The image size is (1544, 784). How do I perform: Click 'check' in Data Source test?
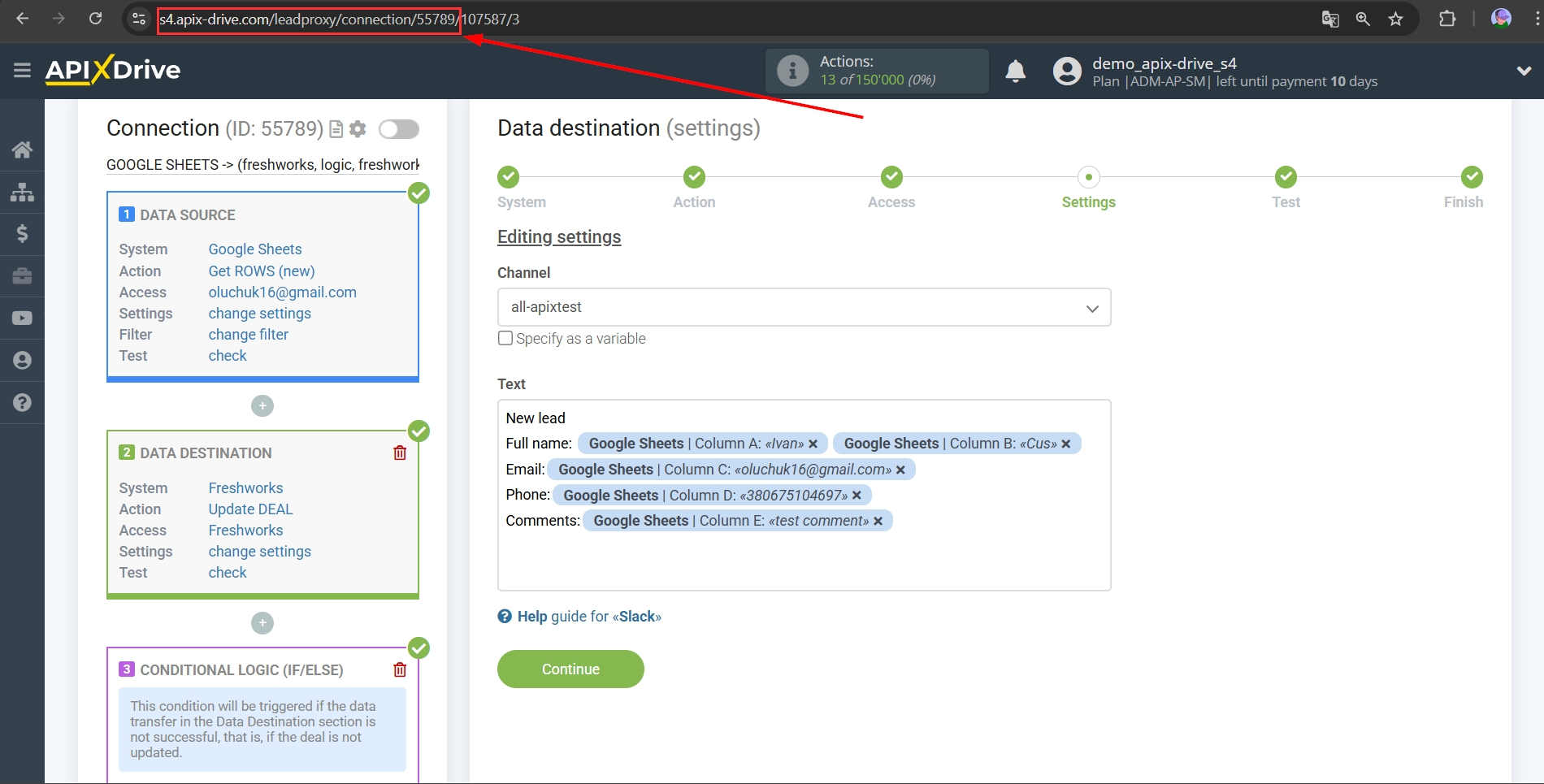pos(228,356)
